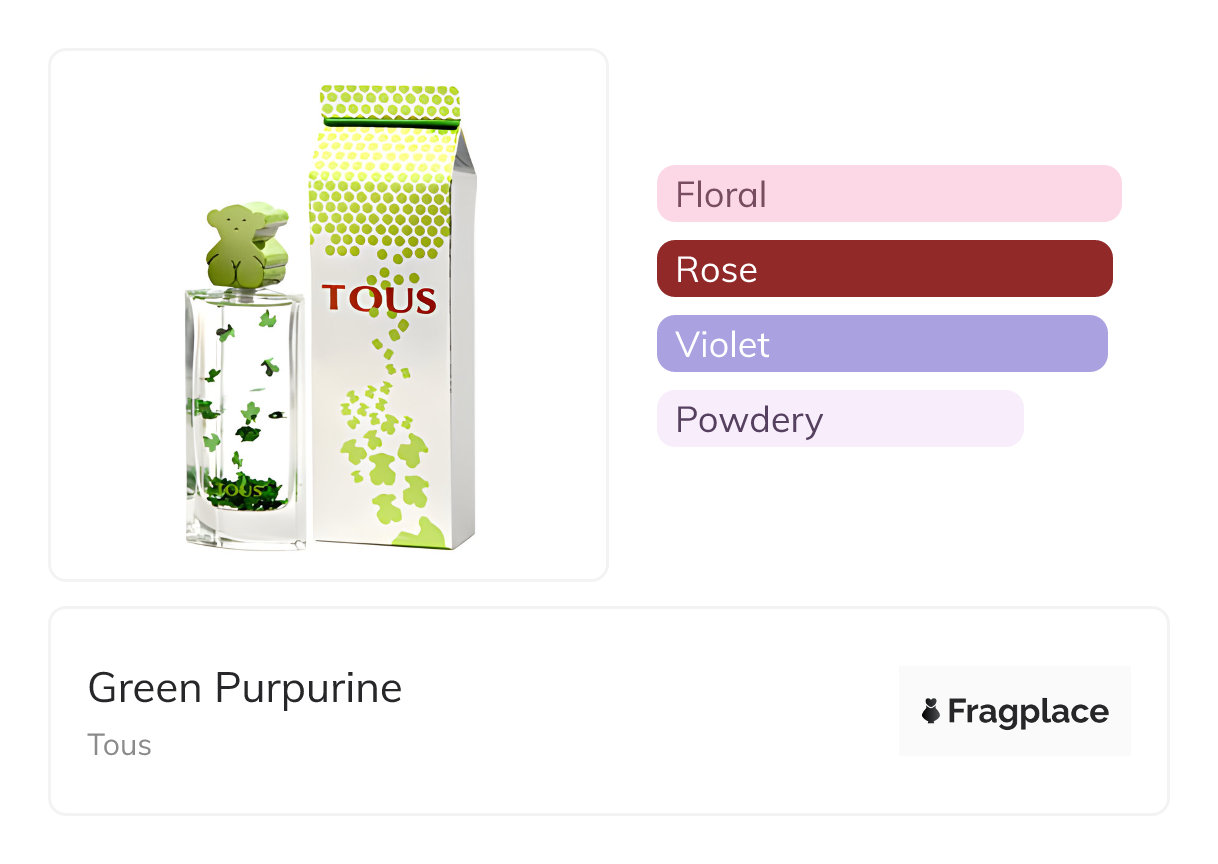Select the Powdery accord bar
Viewport: 1218px width, 864px height.
click(x=840, y=419)
